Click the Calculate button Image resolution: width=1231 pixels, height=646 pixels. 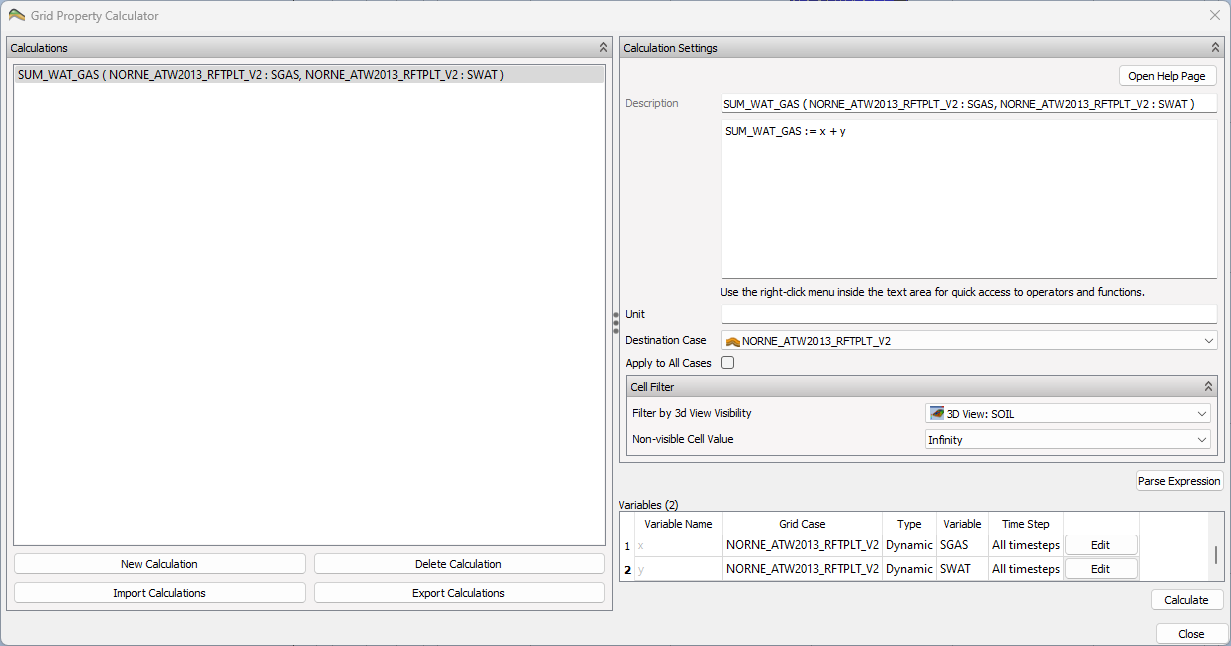coord(1186,600)
